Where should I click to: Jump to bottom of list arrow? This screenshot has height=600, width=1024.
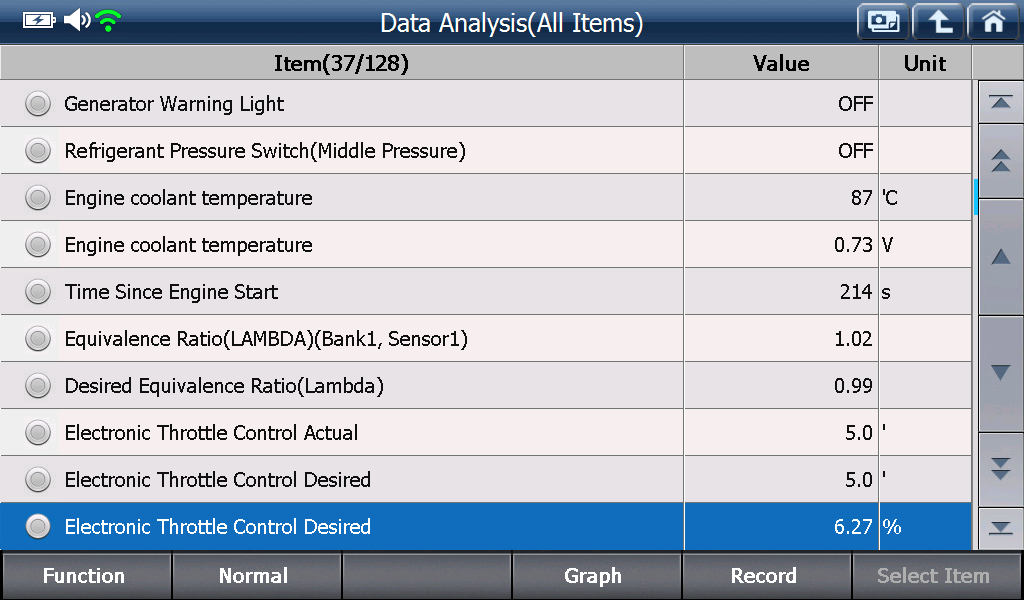(x=1000, y=528)
